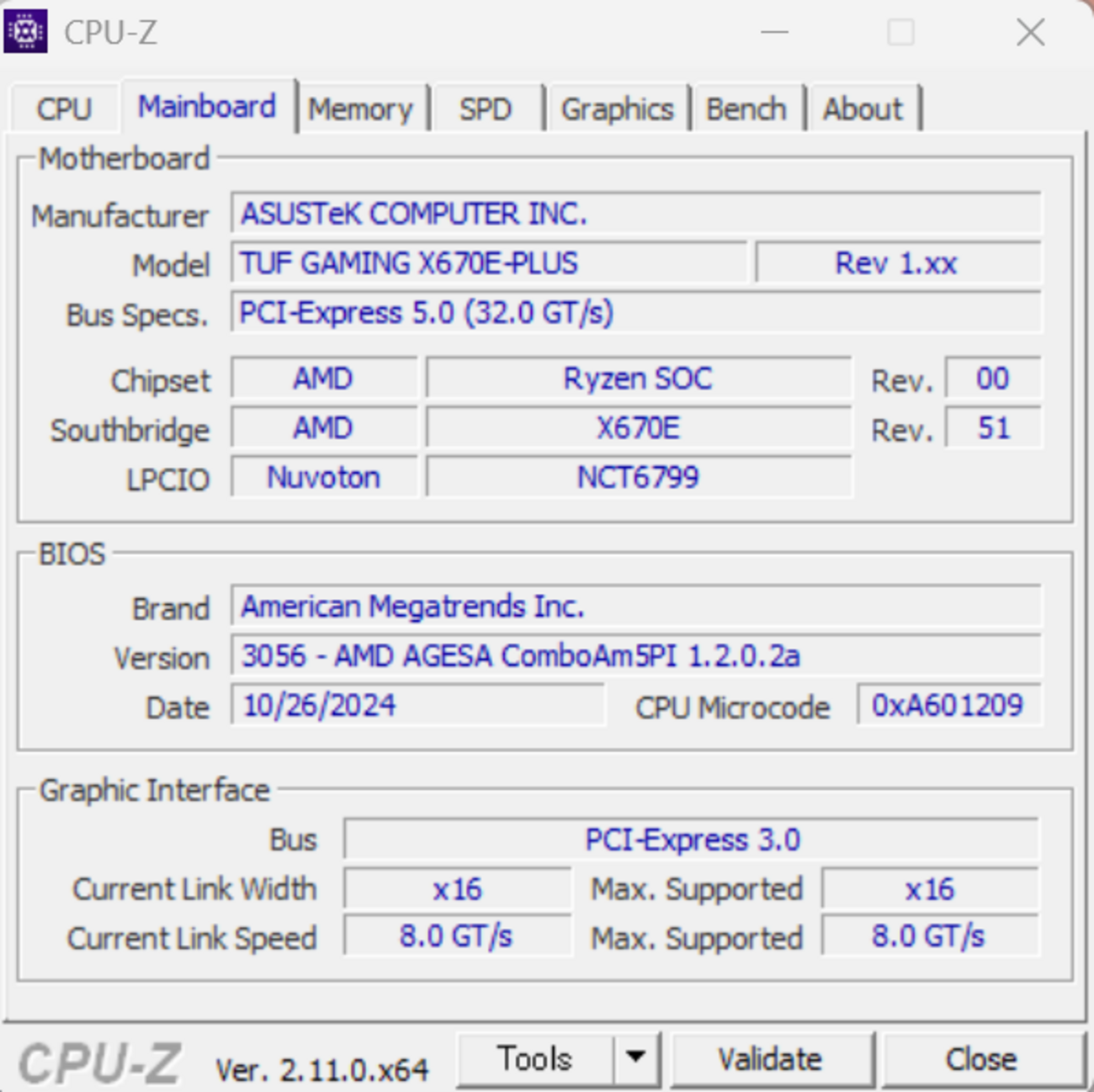Switch to the CPU tab
The height and width of the screenshot is (1092, 1094).
pos(63,108)
